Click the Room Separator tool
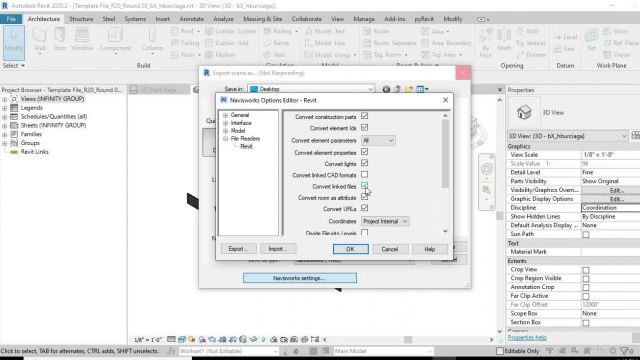This screenshot has height=360, width=640. pos(389,43)
